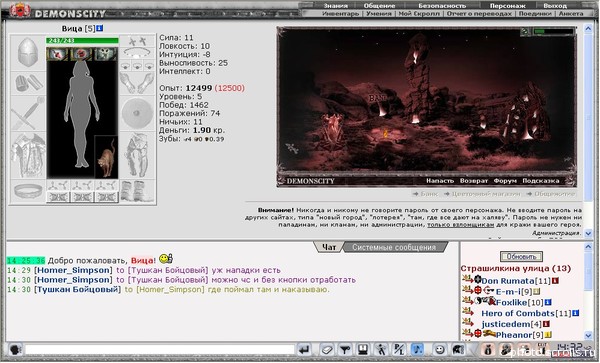The height and width of the screenshot is (363, 600).
Task: Click the Обновить button
Action: click(521, 257)
